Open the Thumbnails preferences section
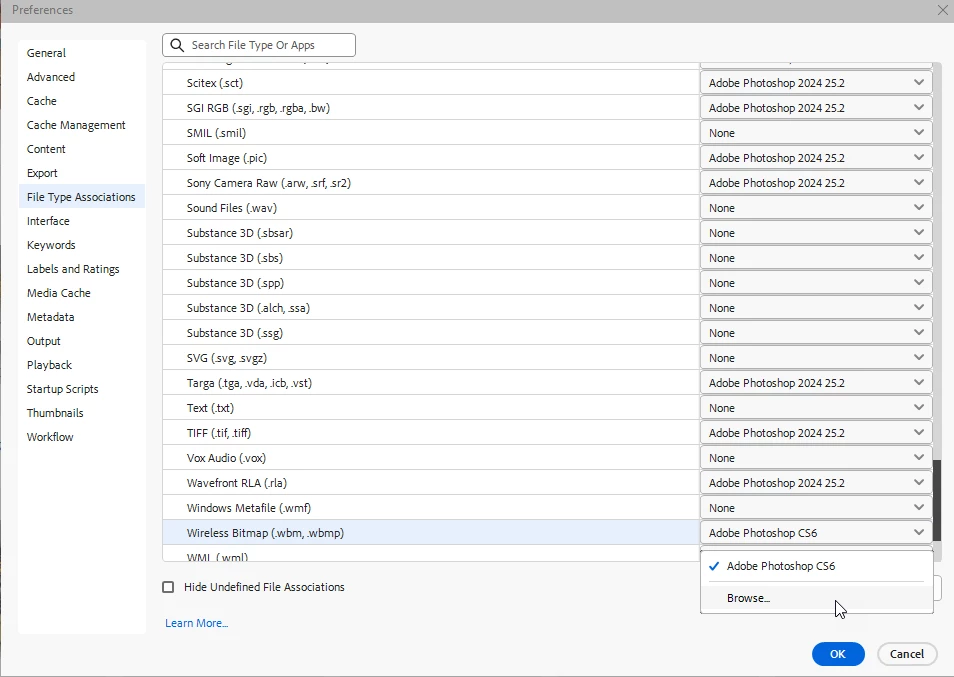The height and width of the screenshot is (677, 954). (x=55, y=413)
